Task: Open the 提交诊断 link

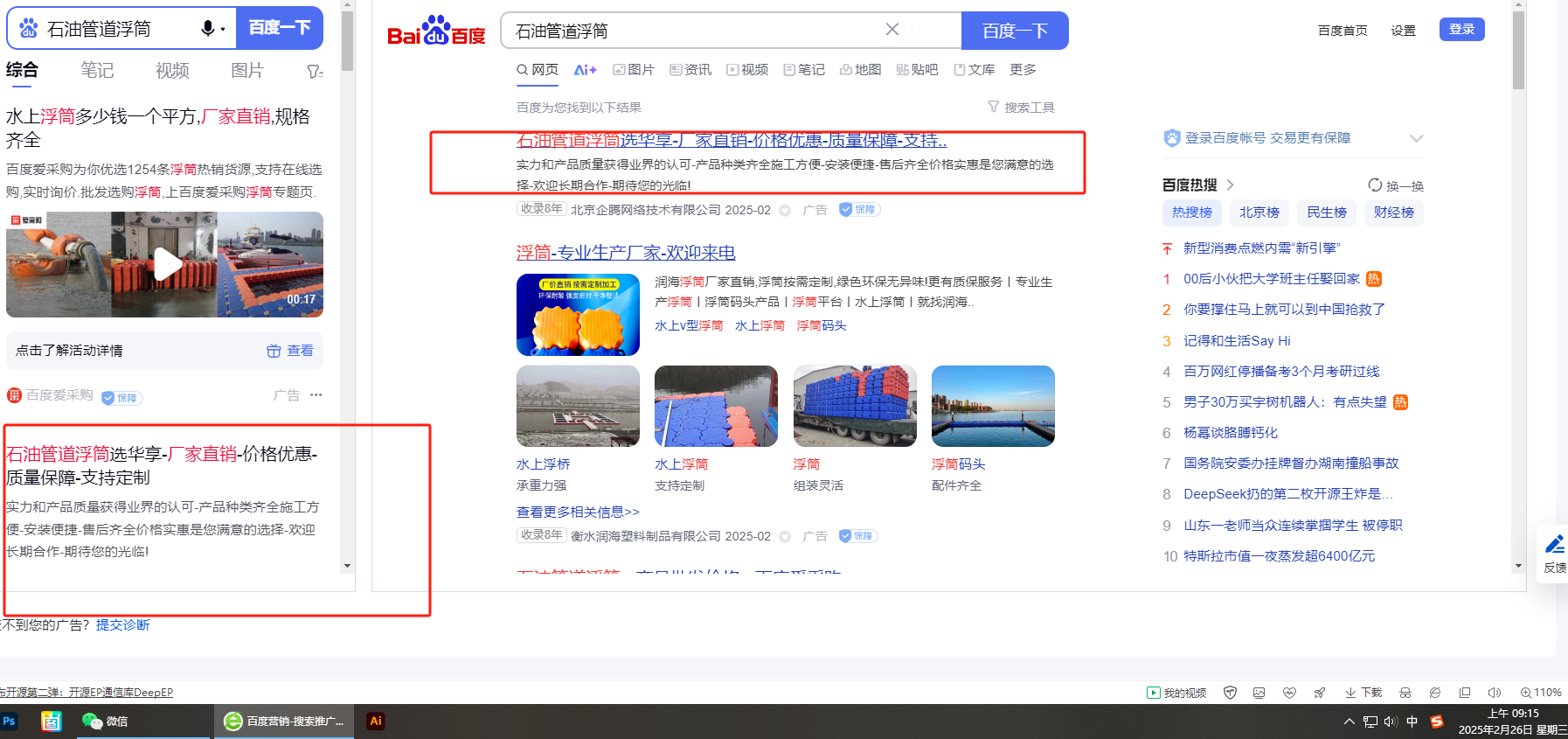Action: coord(123,624)
